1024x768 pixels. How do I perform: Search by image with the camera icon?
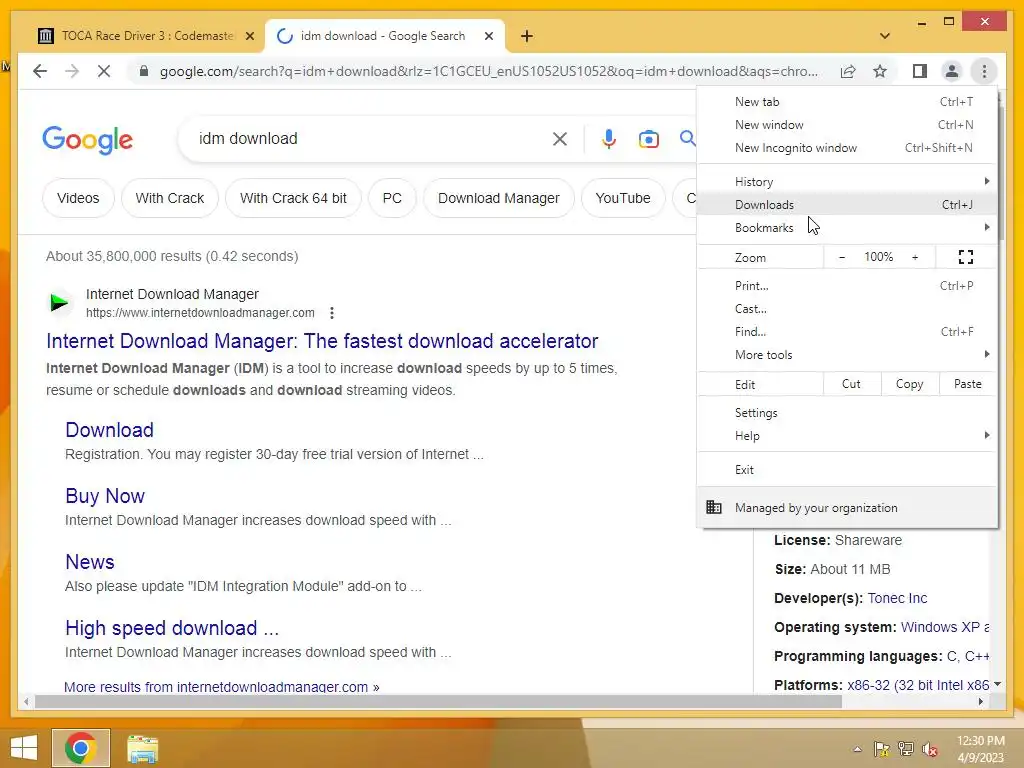coord(648,139)
